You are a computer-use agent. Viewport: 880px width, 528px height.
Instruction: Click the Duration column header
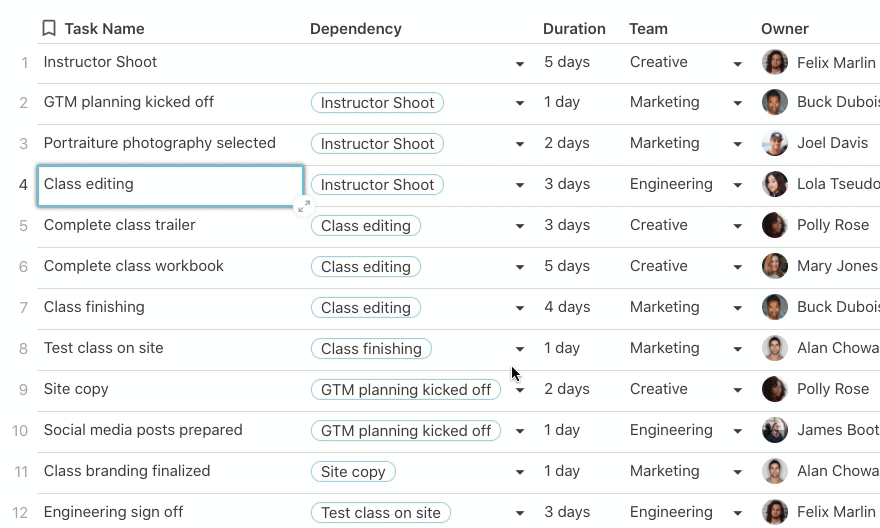(x=574, y=29)
